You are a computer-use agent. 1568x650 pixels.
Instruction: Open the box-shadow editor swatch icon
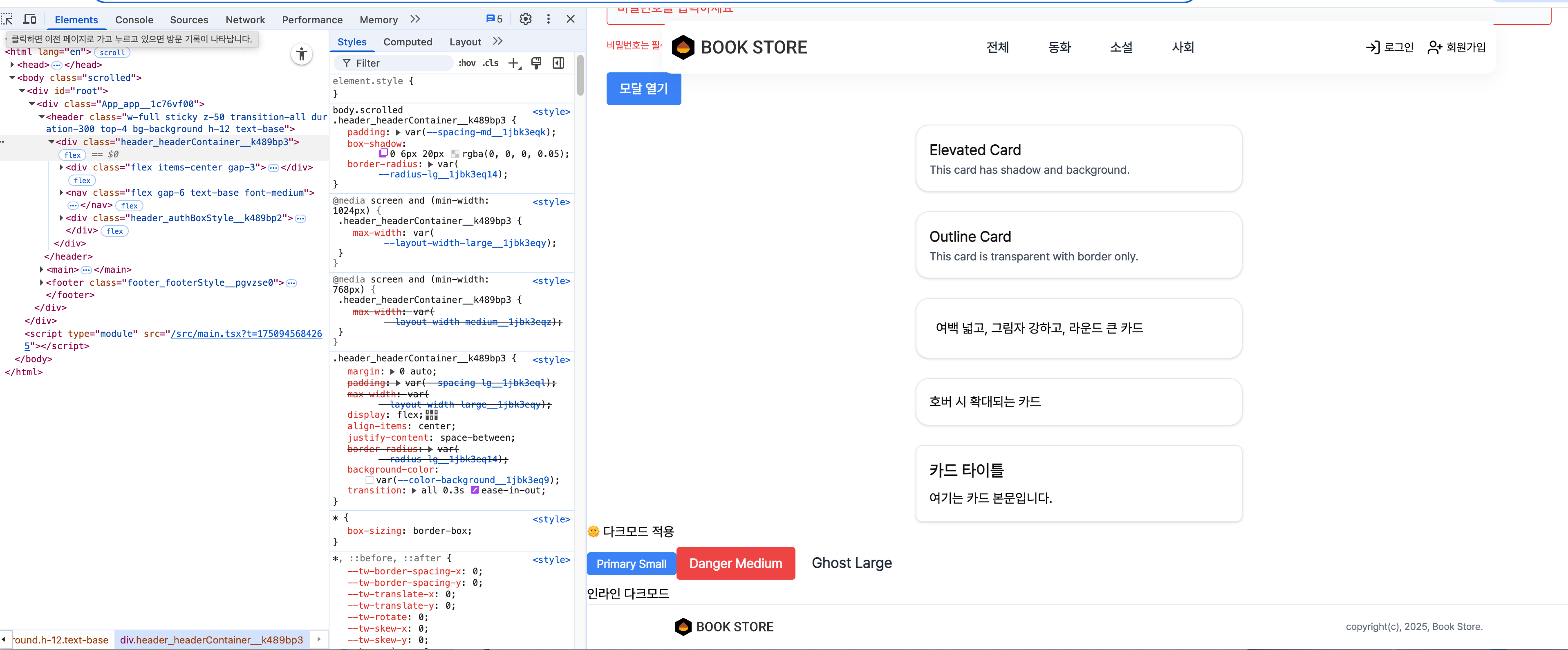[x=383, y=153]
